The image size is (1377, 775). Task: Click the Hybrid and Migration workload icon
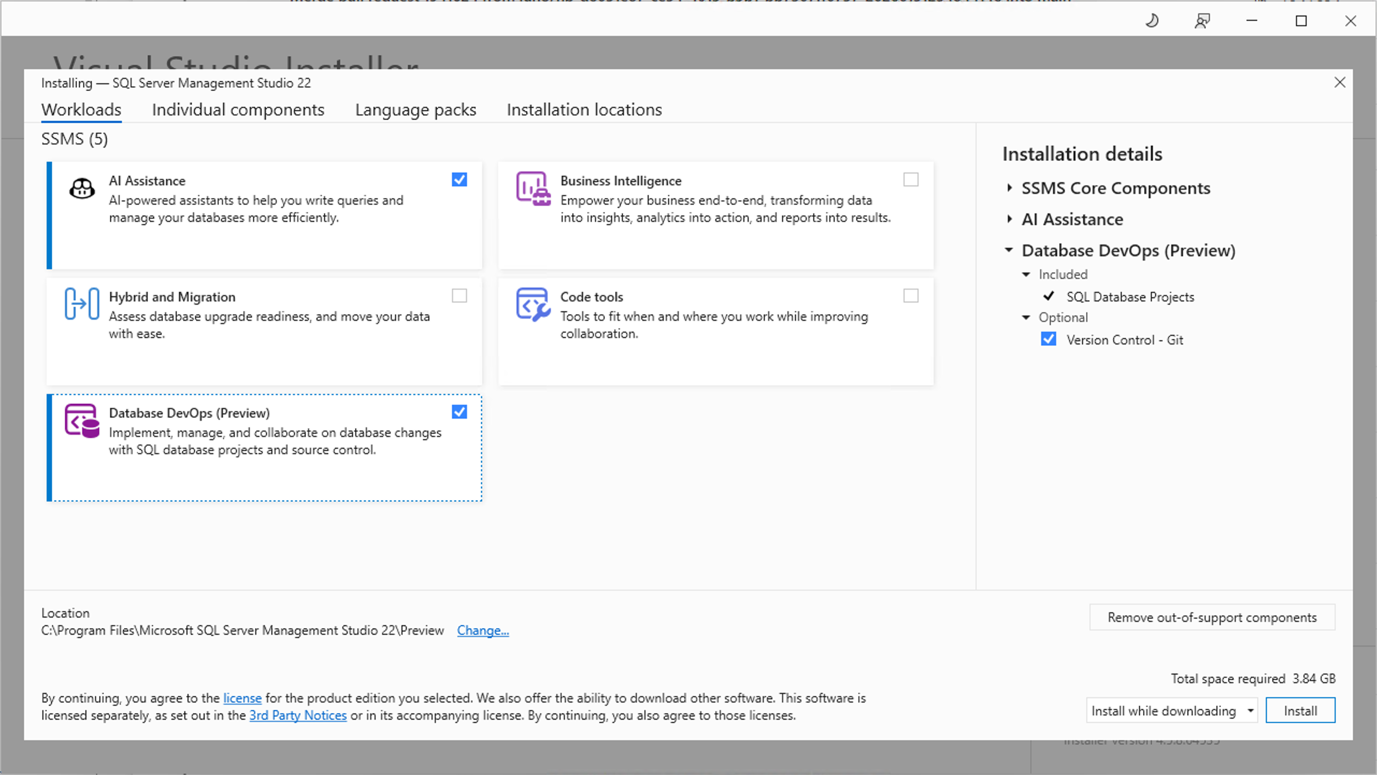(81, 303)
